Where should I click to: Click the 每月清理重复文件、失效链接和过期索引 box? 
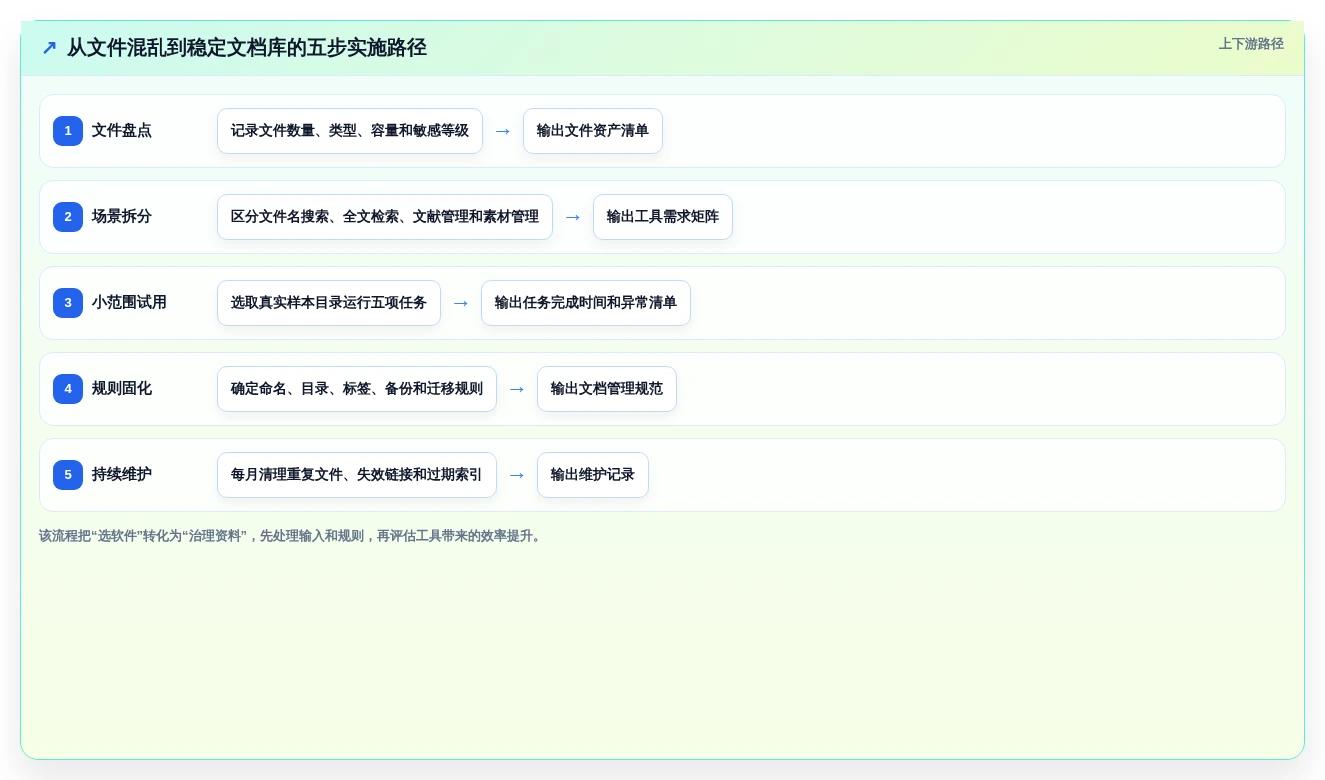coord(357,475)
